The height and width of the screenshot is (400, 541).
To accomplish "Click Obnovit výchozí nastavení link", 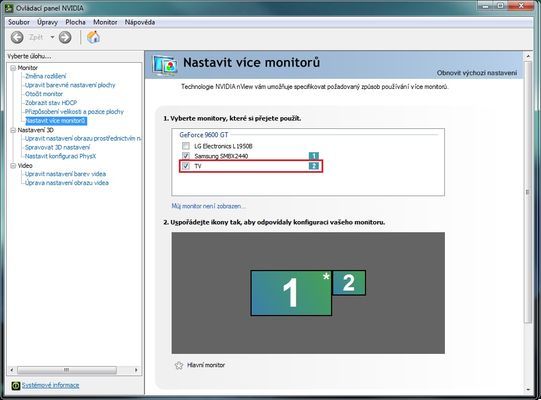I will pyautogui.click(x=477, y=73).
